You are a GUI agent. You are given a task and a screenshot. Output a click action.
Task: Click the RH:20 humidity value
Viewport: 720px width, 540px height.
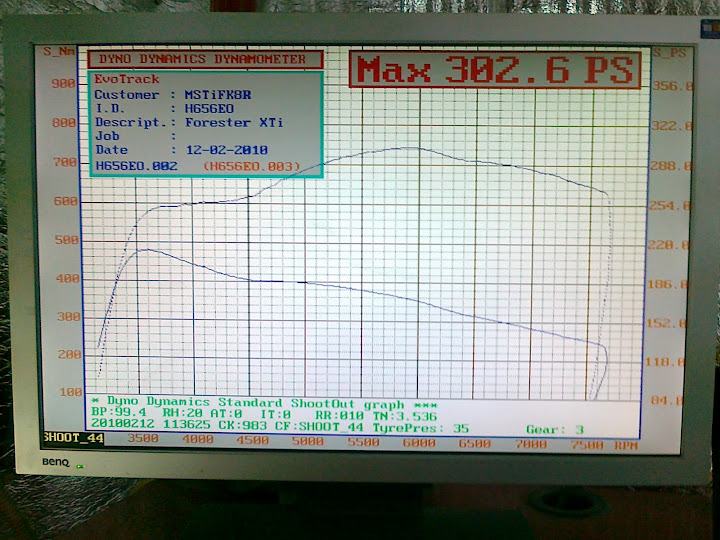[x=182, y=413]
